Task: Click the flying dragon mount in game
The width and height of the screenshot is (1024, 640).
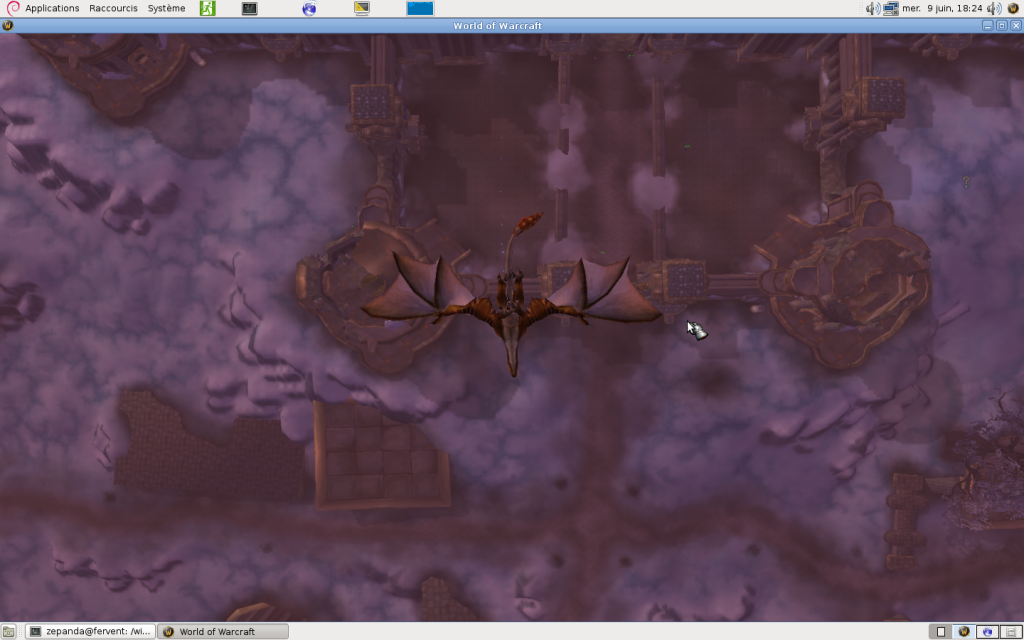Action: coord(512,295)
